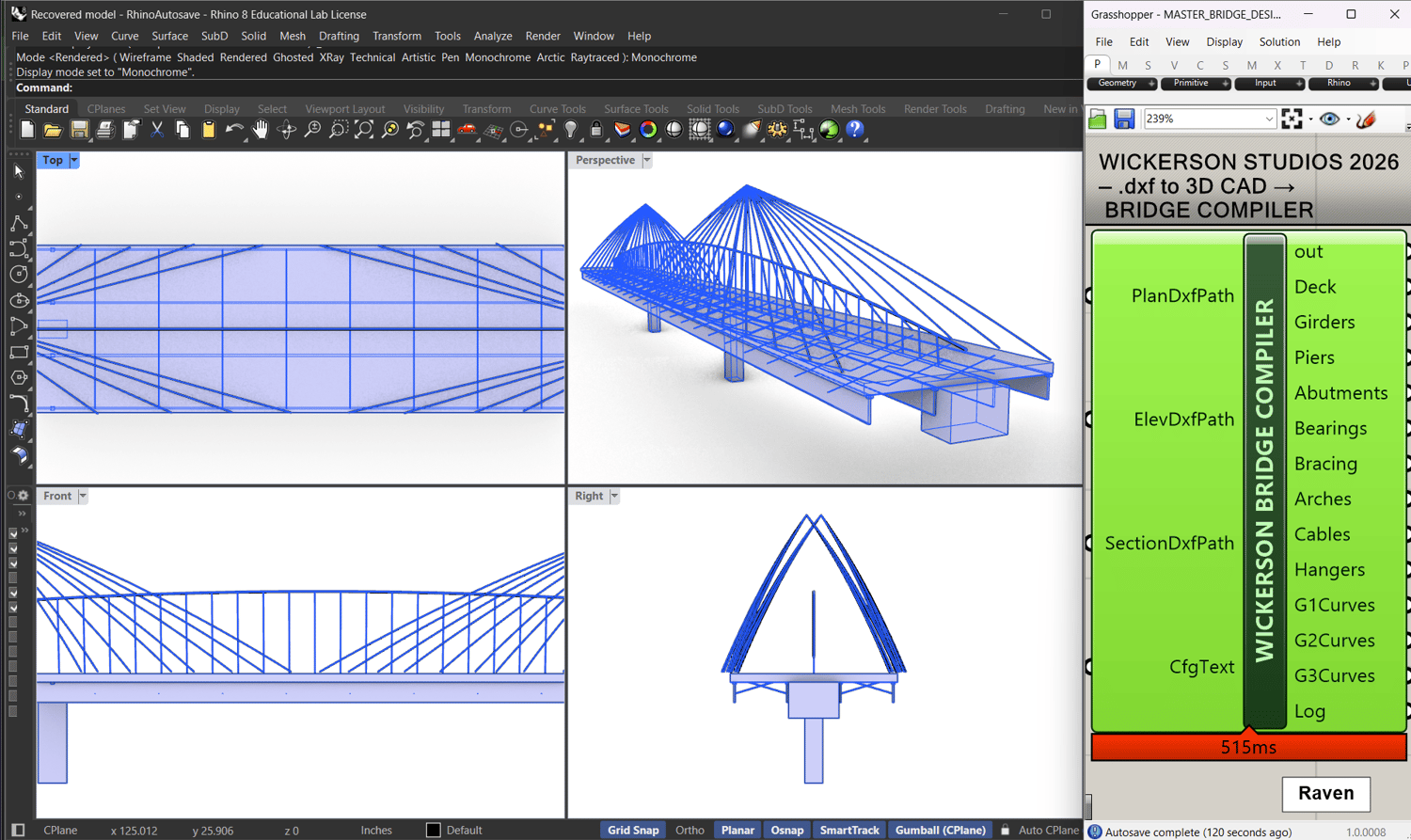
Task: Open the four-viewport layout icon
Action: coord(441,130)
